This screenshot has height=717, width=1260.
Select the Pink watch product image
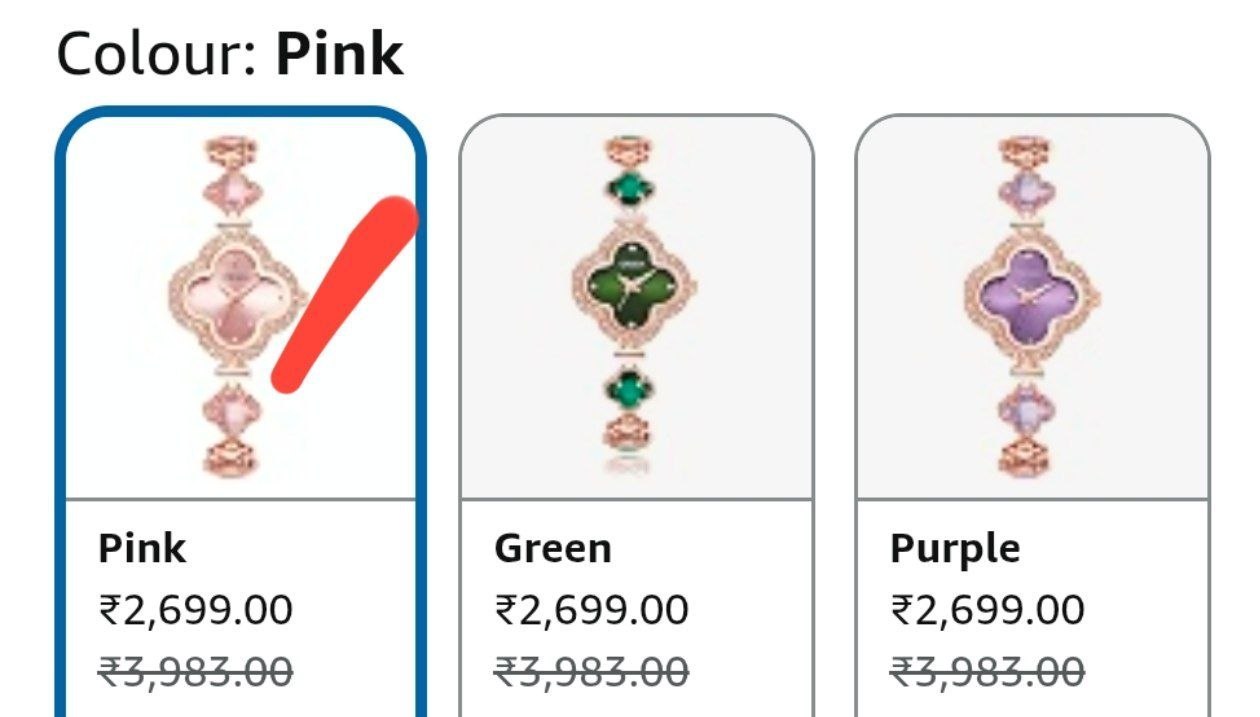point(238,306)
